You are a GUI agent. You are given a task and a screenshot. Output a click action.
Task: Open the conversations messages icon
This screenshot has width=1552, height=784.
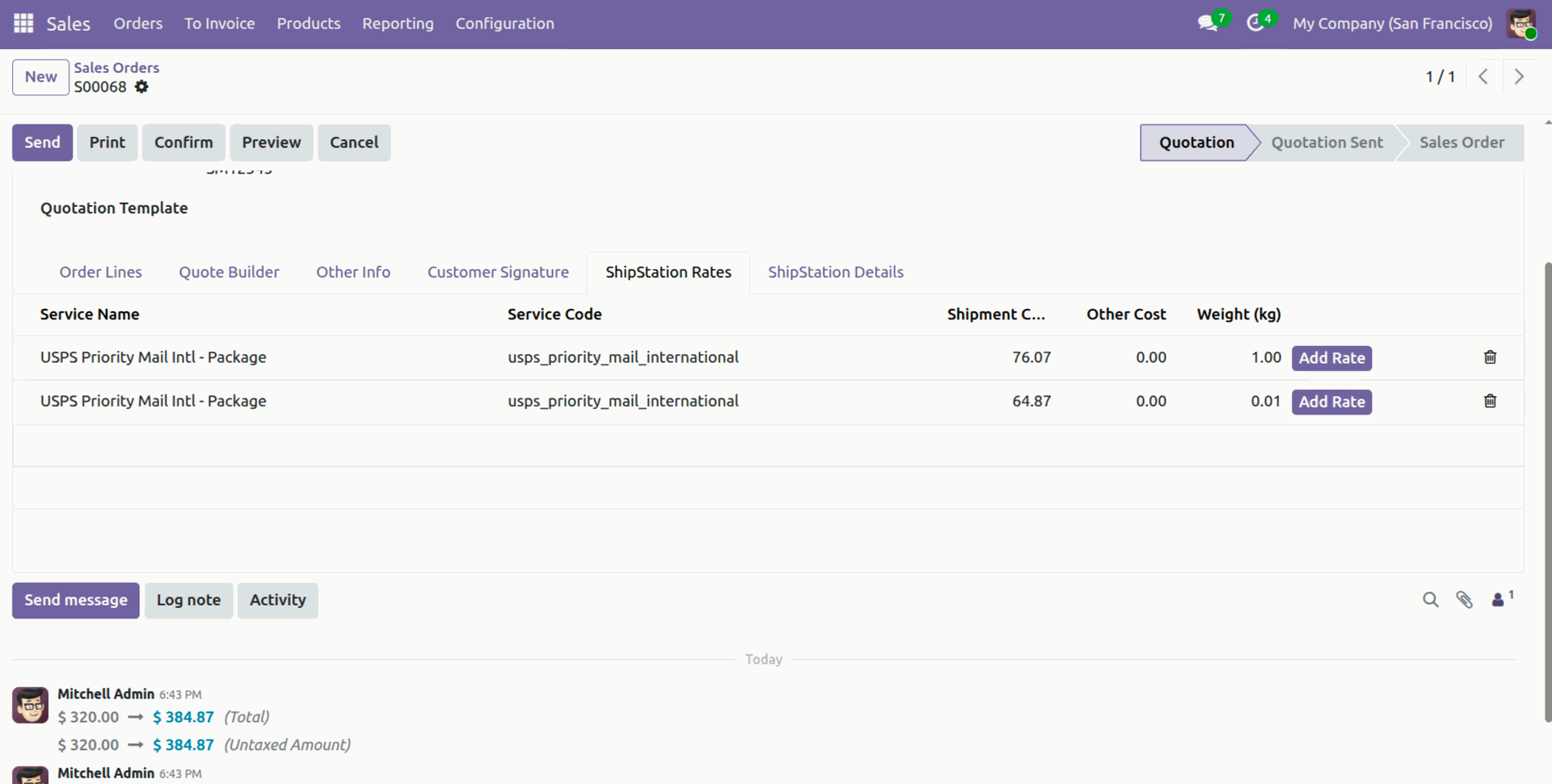coord(1208,23)
